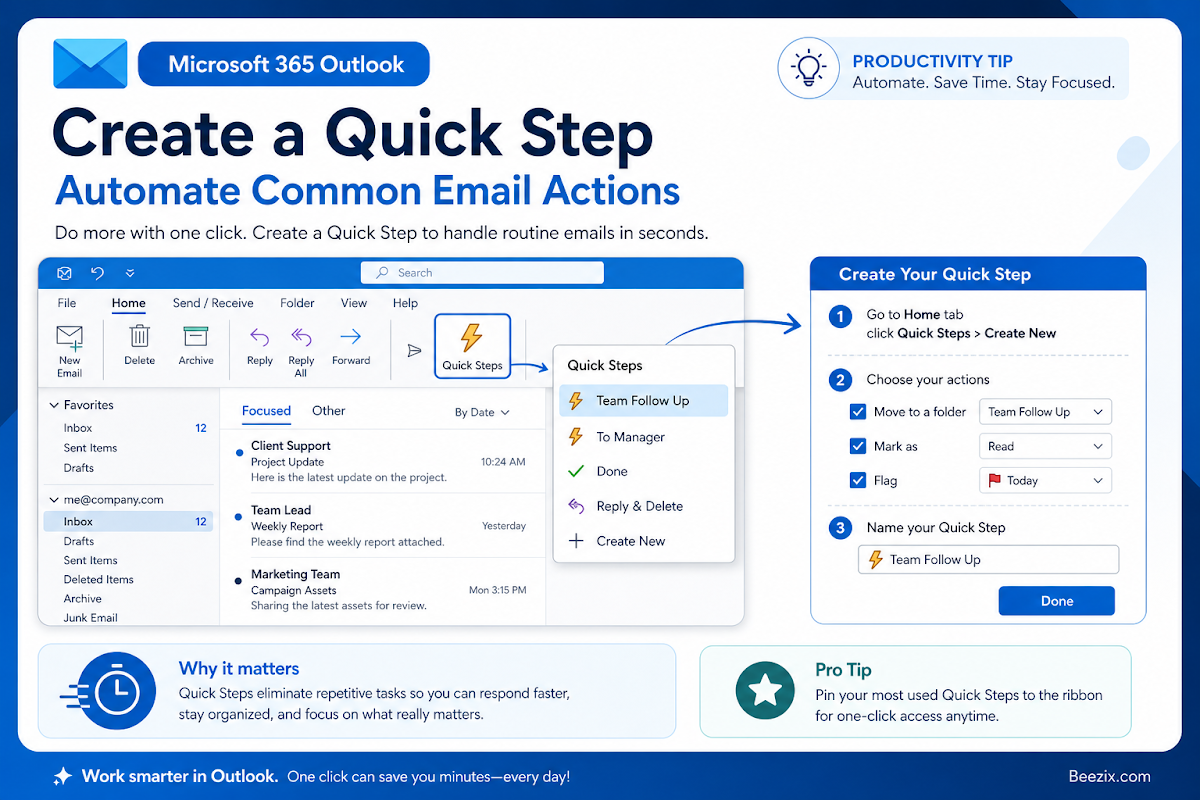Click the lightning icon beside To Manager

pyautogui.click(x=576, y=437)
